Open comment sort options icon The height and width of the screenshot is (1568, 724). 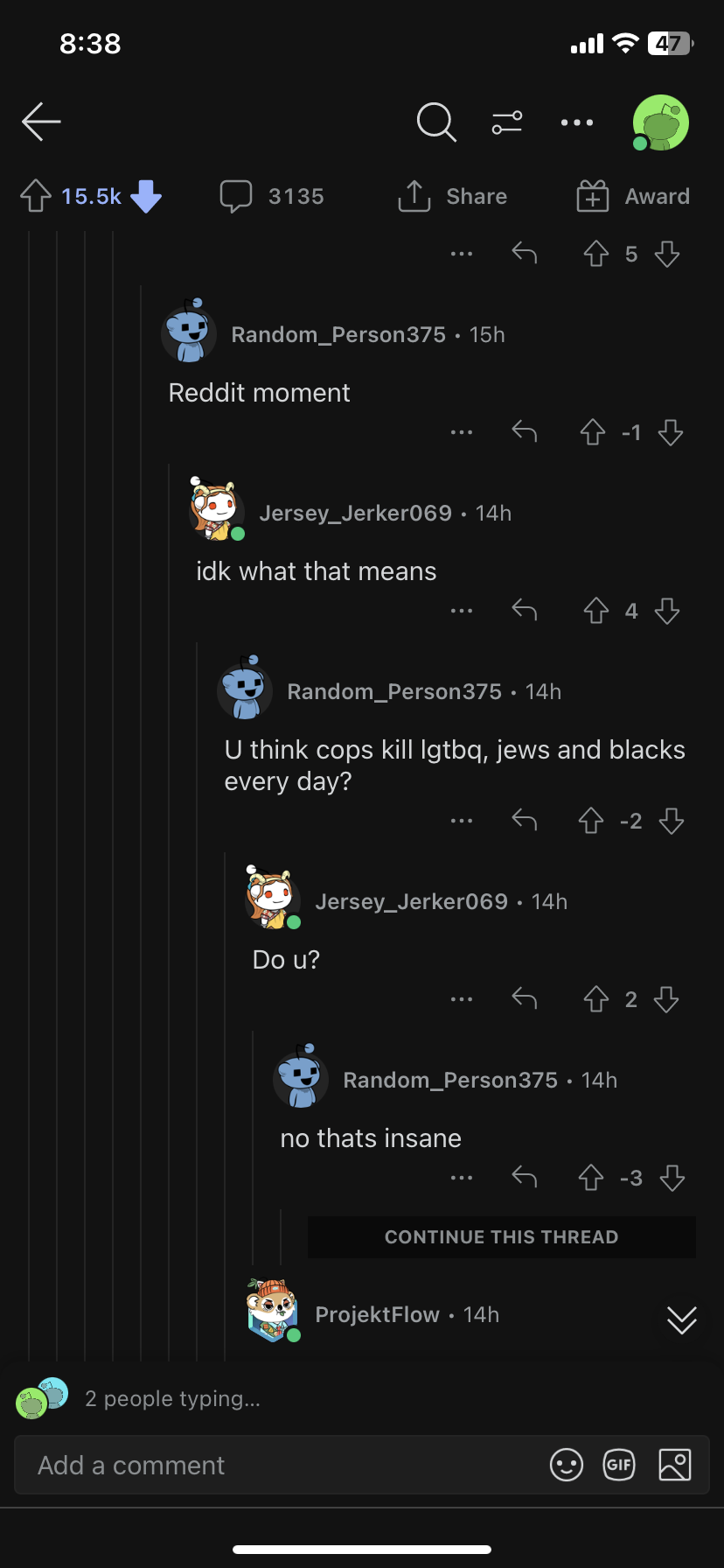pyautogui.click(x=507, y=122)
